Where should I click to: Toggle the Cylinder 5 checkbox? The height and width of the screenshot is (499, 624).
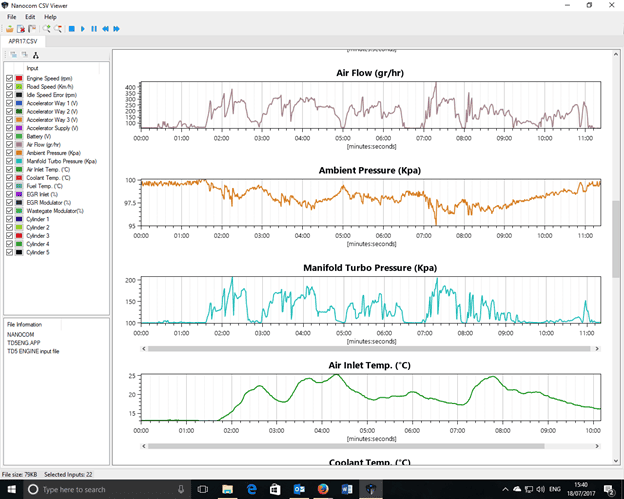coord(10,252)
